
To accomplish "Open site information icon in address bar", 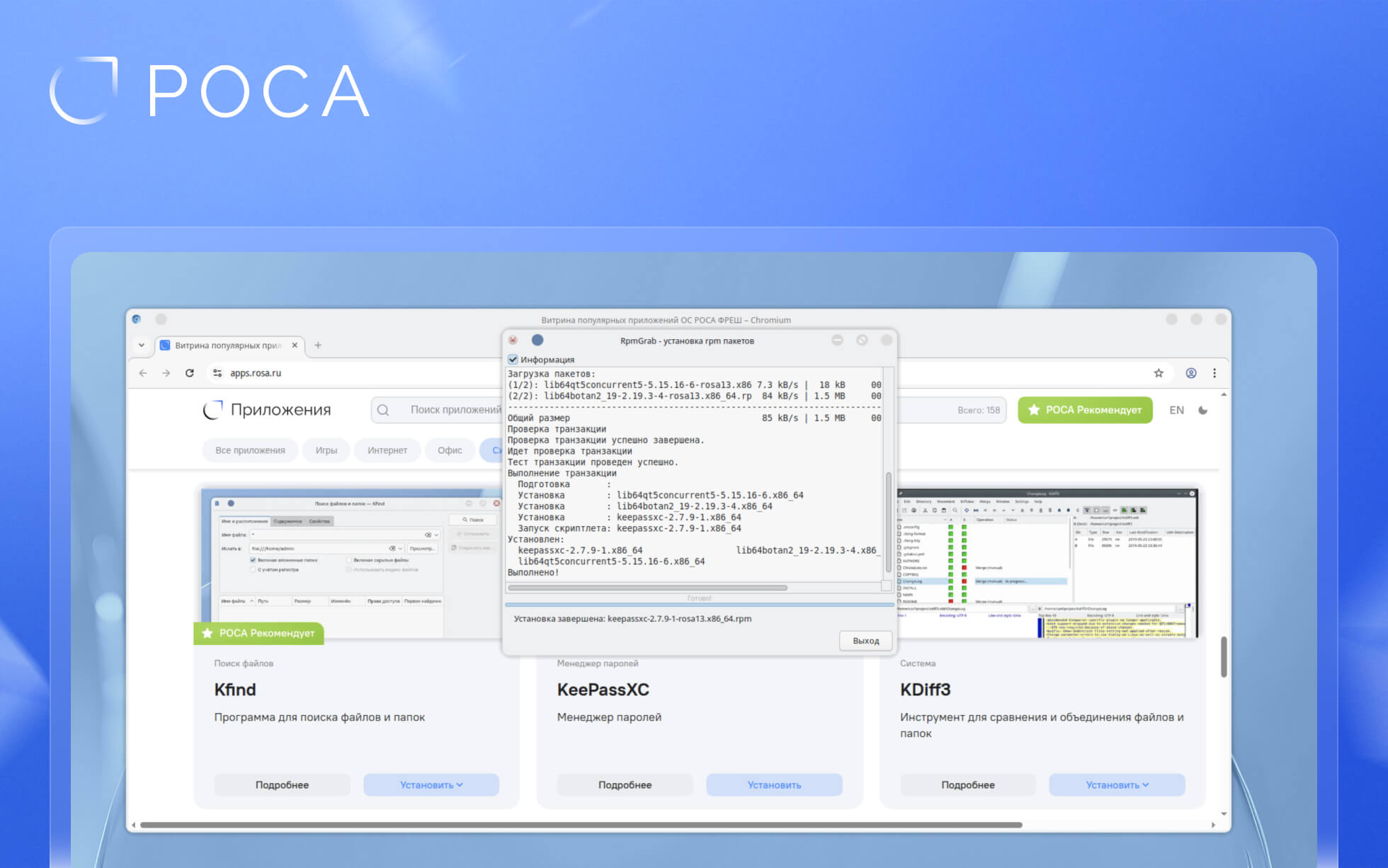I will point(217,373).
